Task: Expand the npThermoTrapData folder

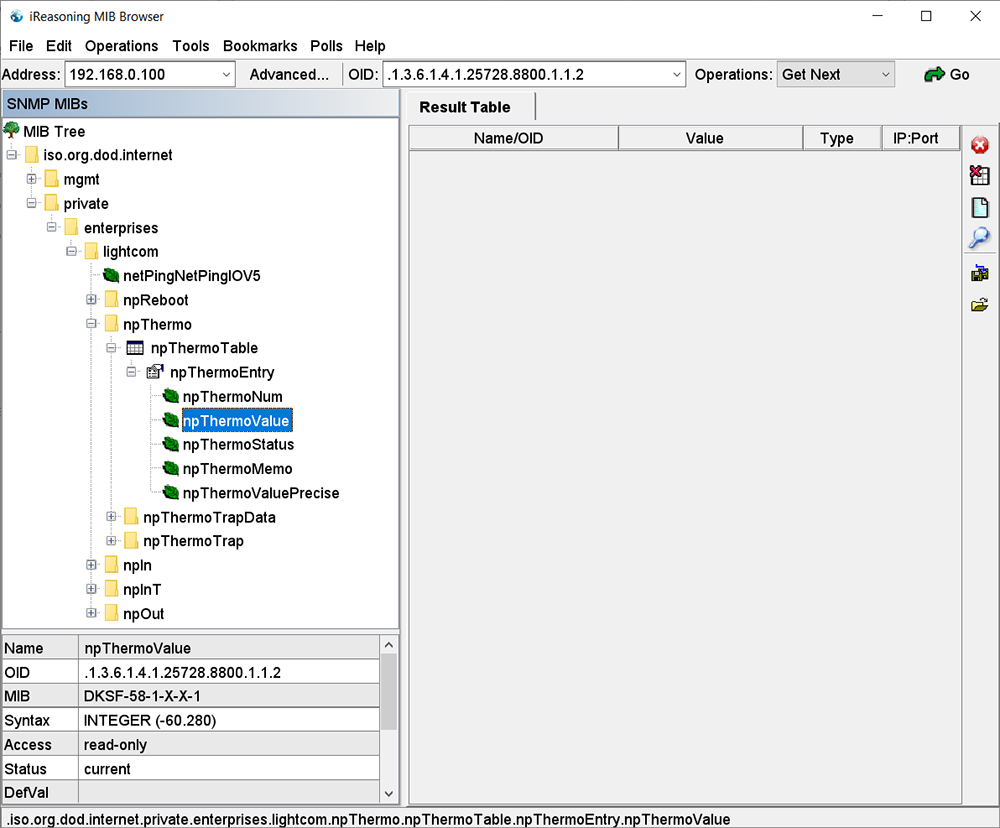Action: [x=111, y=517]
